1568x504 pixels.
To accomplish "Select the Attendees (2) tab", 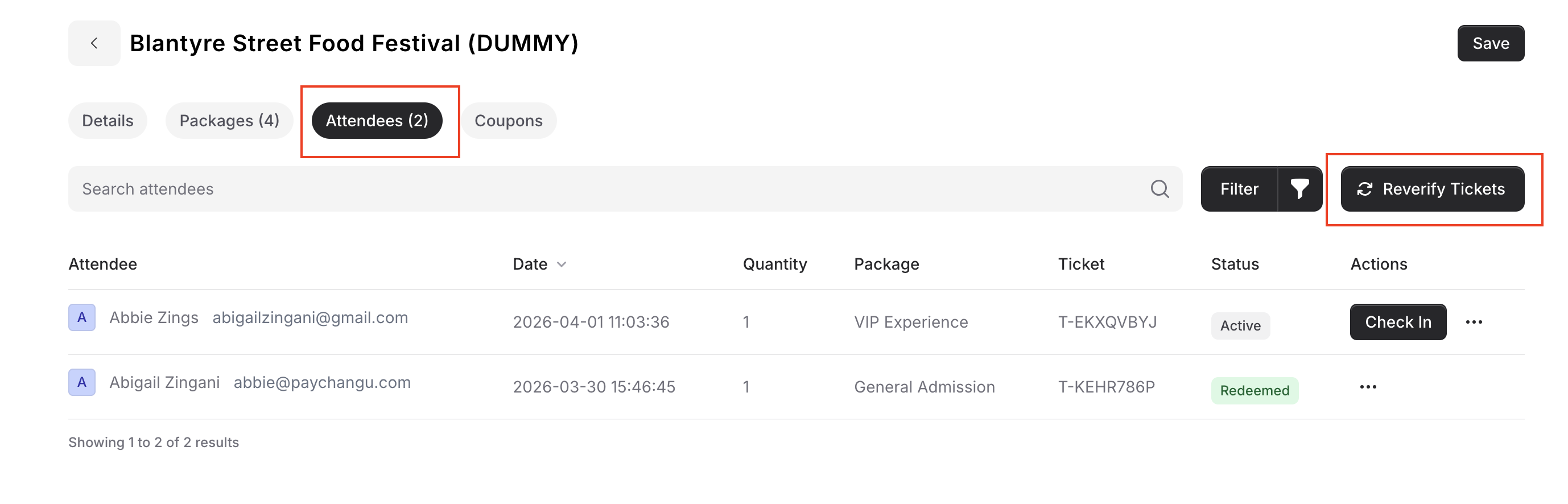I will tap(377, 121).
